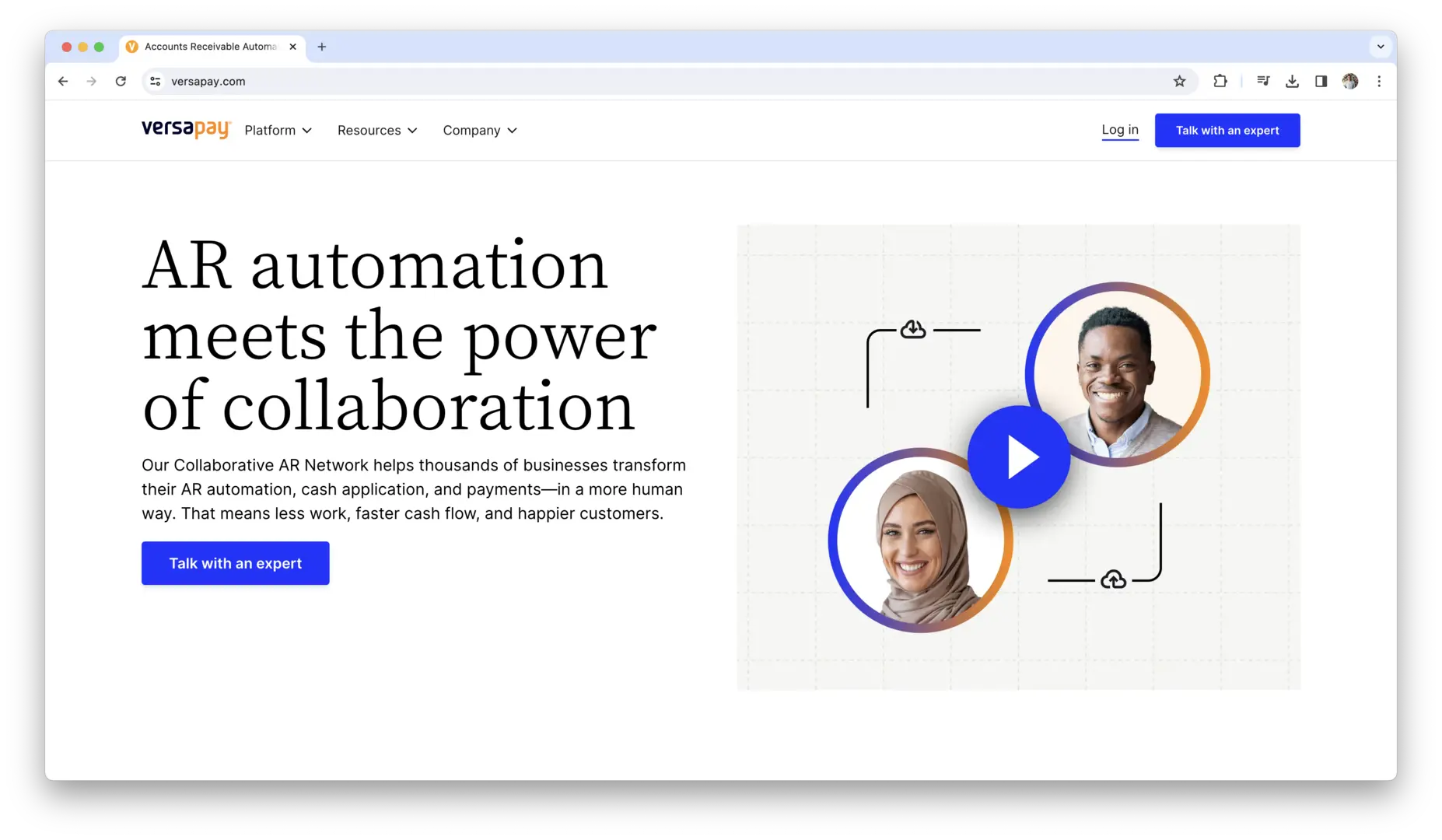The height and width of the screenshot is (840, 1442).
Task: Play the hero video
Action: point(1019,457)
